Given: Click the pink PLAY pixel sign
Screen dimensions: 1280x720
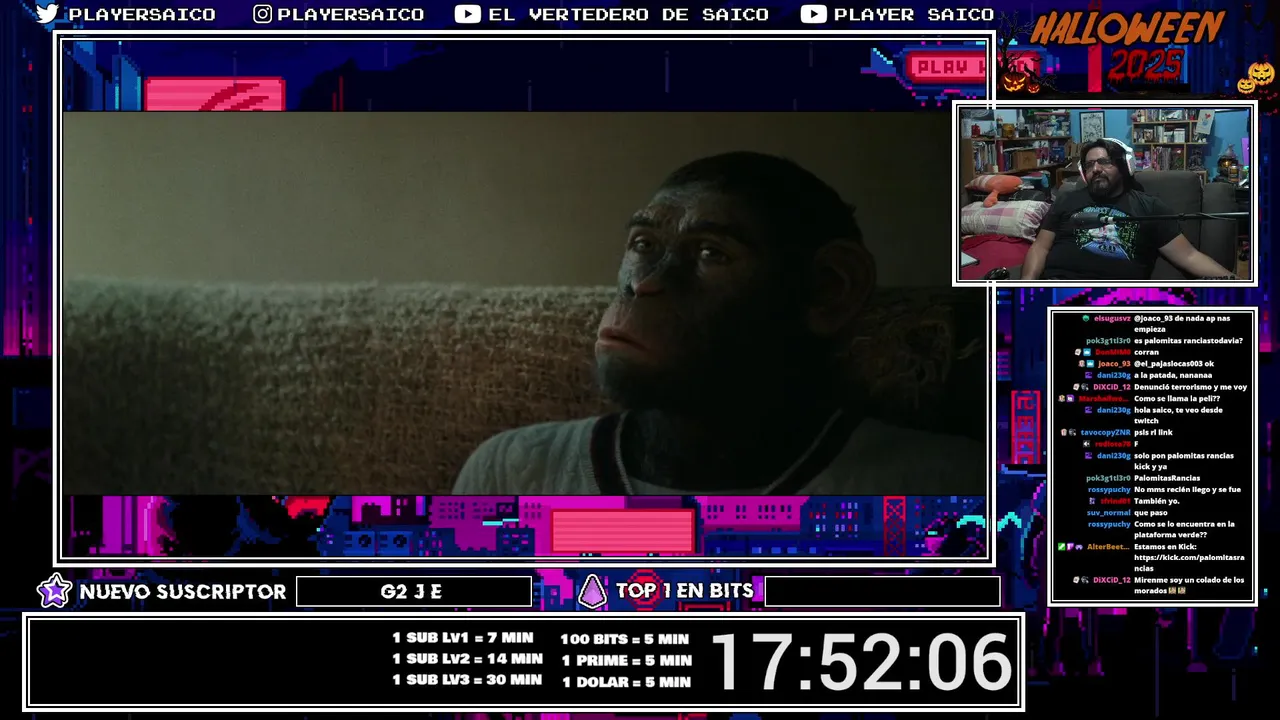Looking at the screenshot, I should tap(945, 67).
